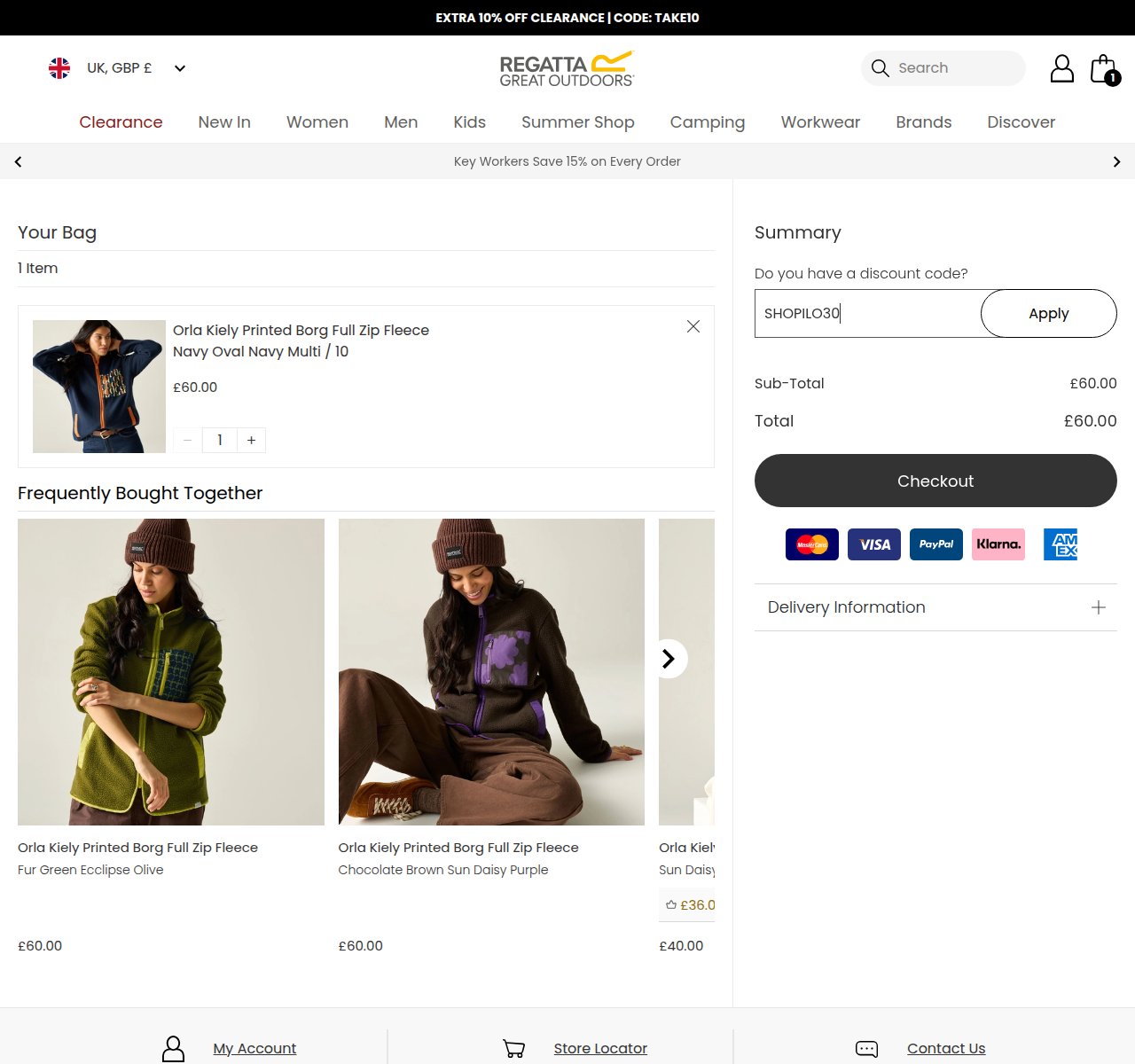
Task: Click the quantity value field in bag
Action: click(x=220, y=440)
